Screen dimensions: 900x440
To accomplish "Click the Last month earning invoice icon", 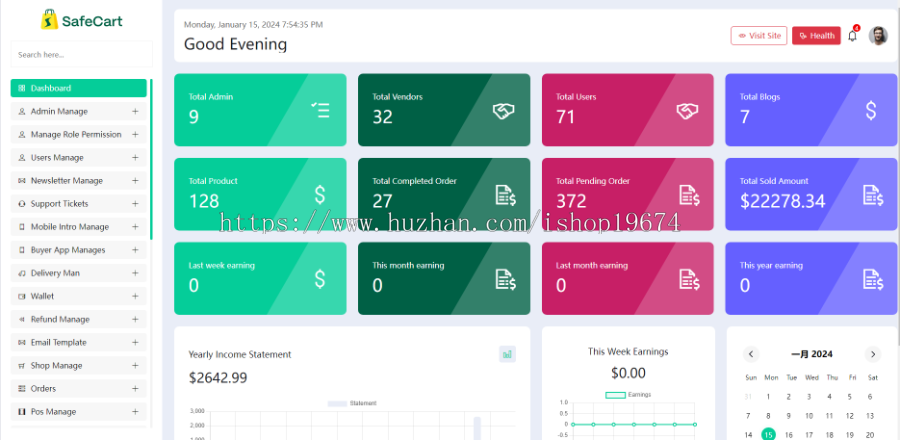I will (x=689, y=279).
